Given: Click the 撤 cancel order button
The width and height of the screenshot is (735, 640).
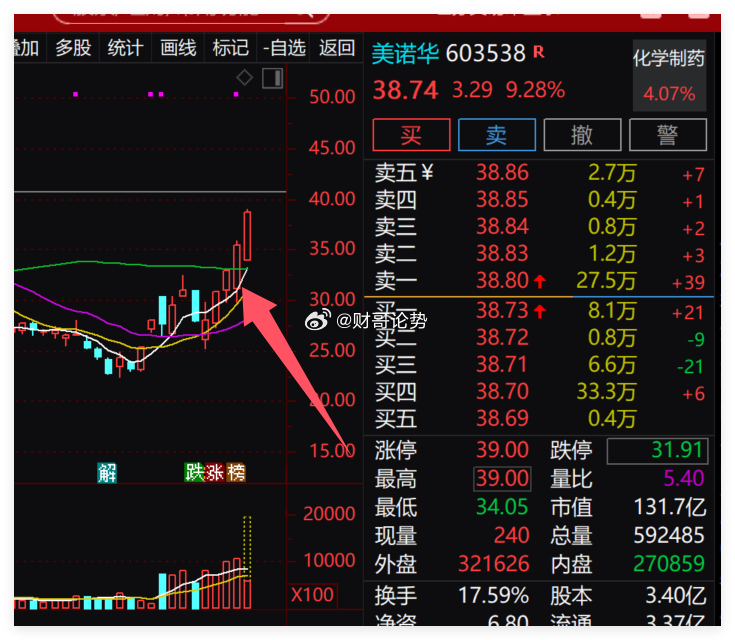Looking at the screenshot, I should click(582, 135).
